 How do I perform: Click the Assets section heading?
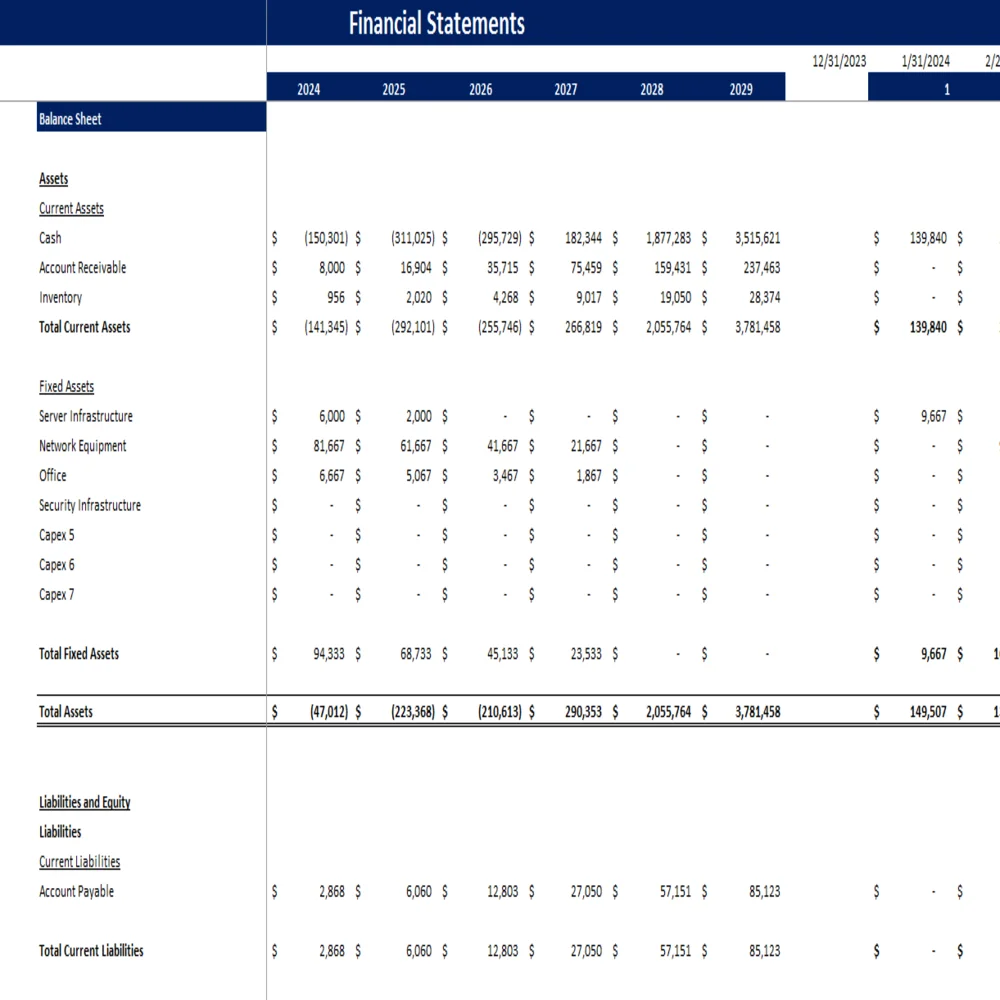[x=52, y=178]
